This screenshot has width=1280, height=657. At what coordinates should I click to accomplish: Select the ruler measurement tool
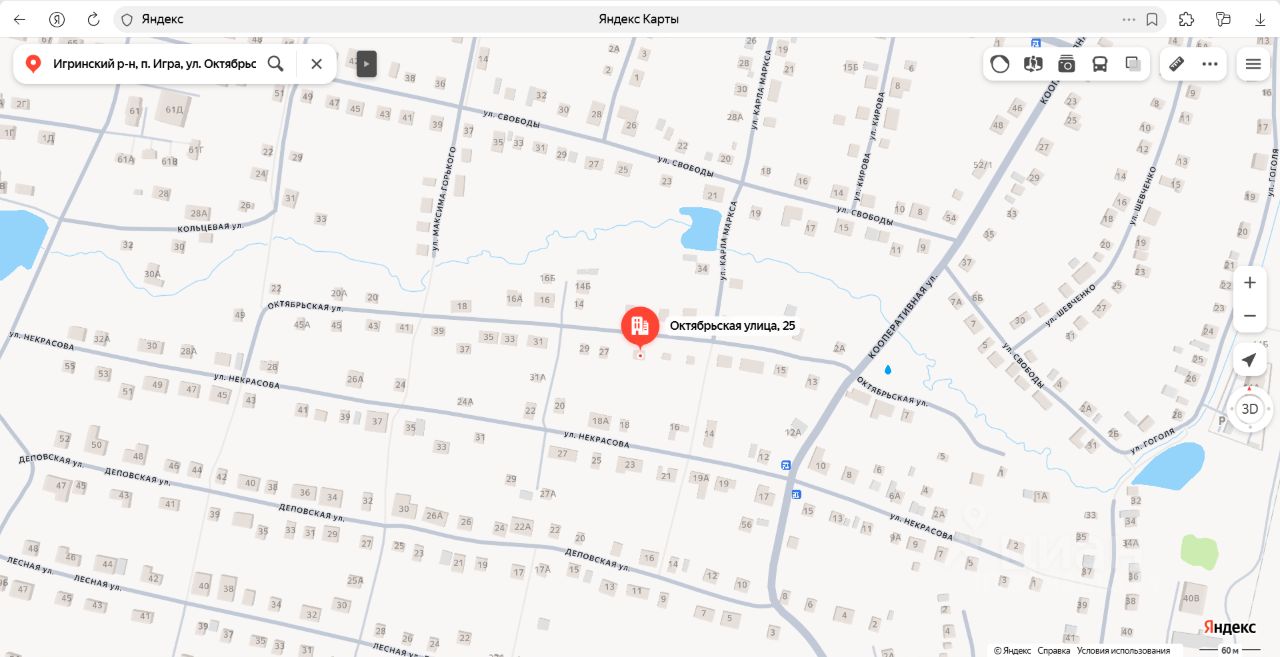pos(1177,64)
